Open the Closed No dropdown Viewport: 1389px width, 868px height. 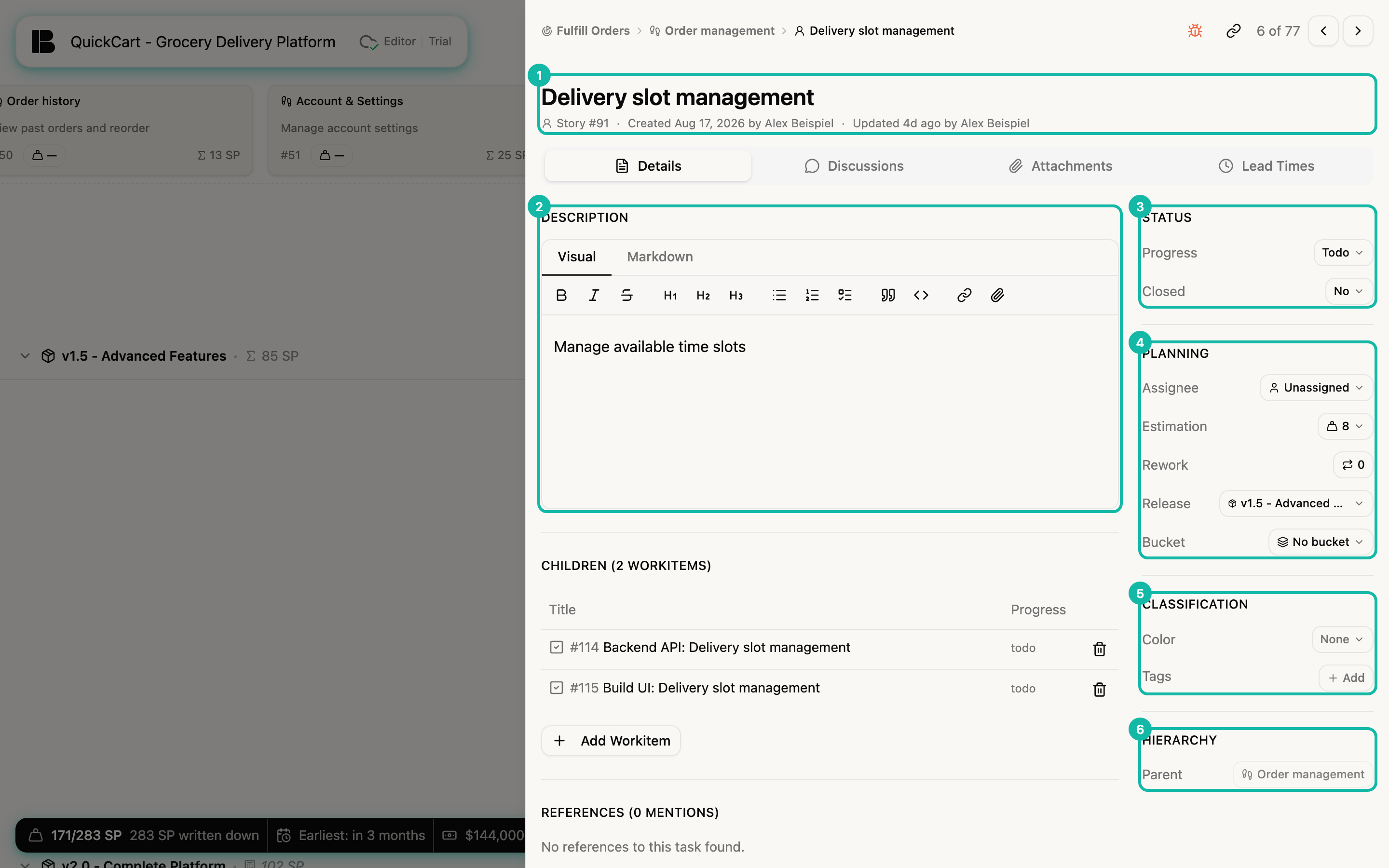click(1348, 291)
